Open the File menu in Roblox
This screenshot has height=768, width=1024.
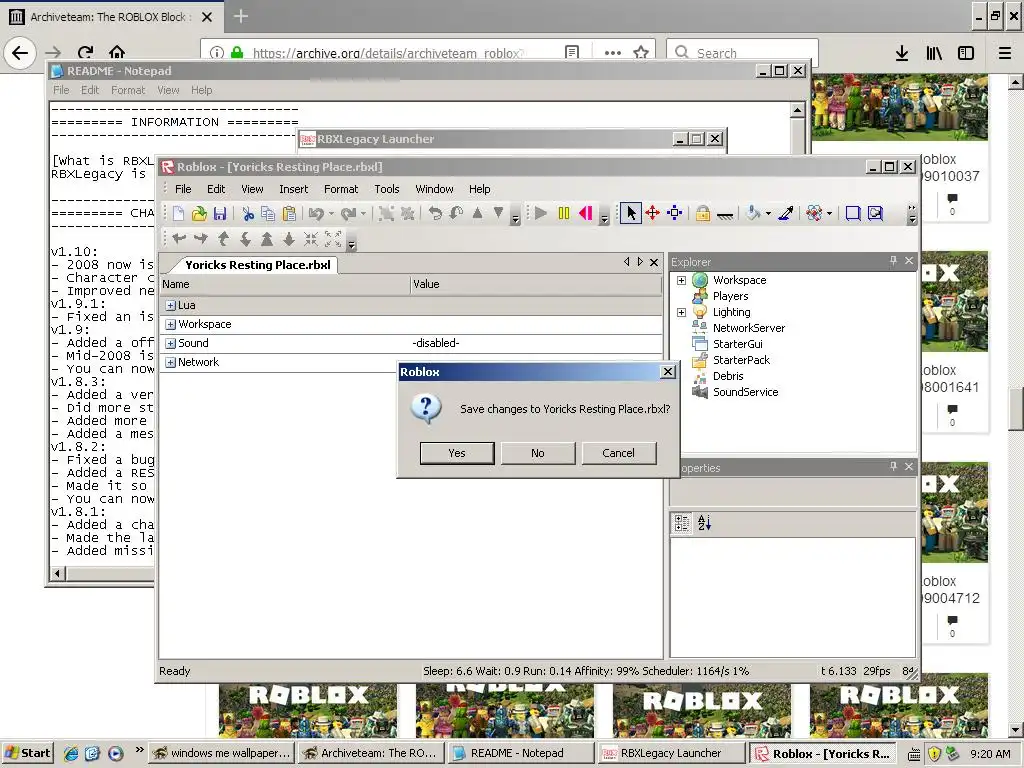point(184,189)
